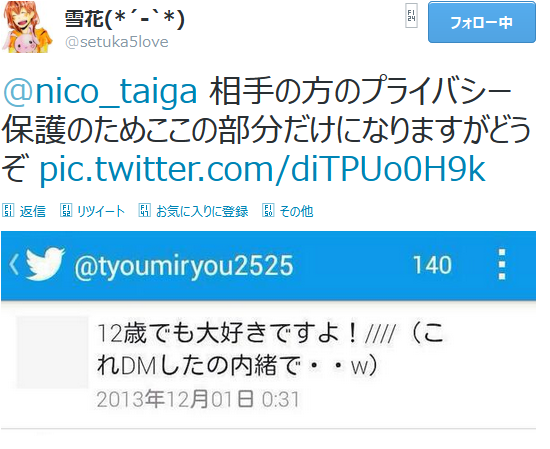Screen dimensions: 550x449
Task: Open 雪花 profile avatar image
Action: (27, 27)
